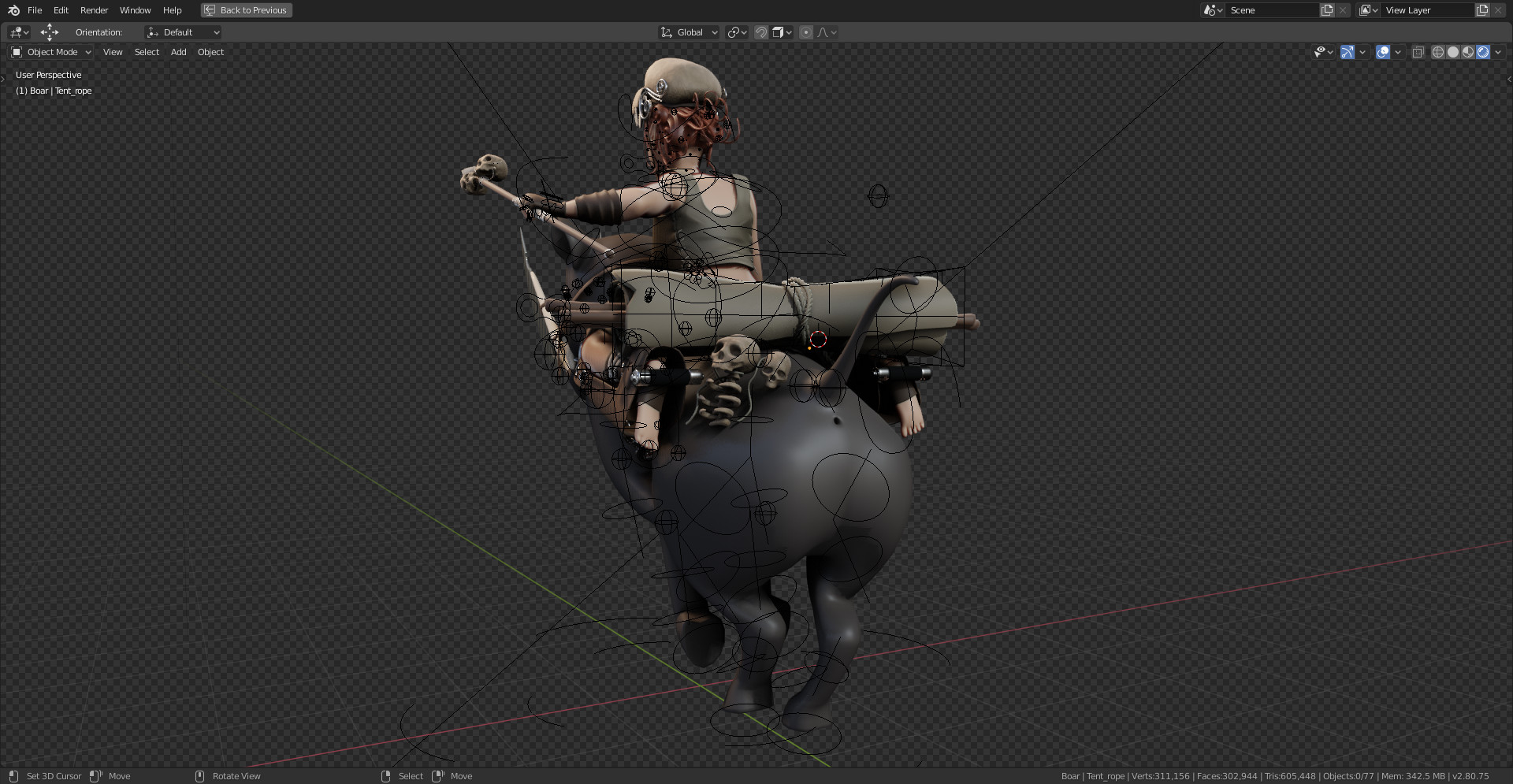This screenshot has width=1513, height=784.
Task: Click the red-white 3D cursor in viewport
Action: pos(818,339)
